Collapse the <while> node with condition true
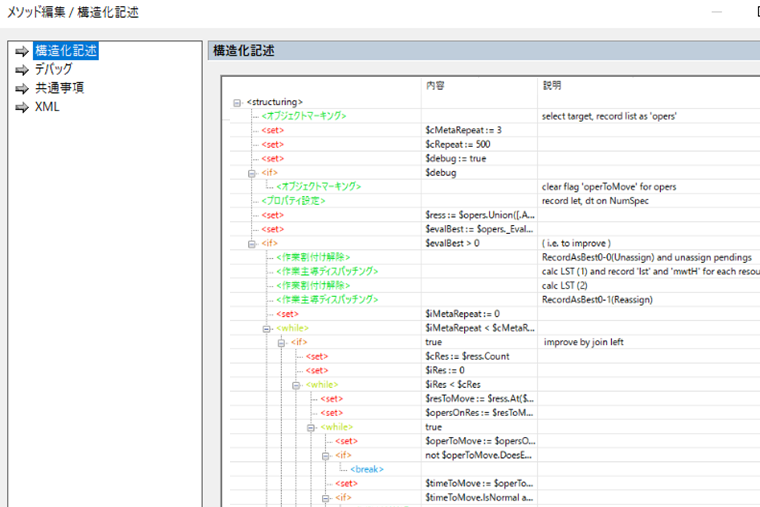The width and height of the screenshot is (760, 507). [x=311, y=428]
